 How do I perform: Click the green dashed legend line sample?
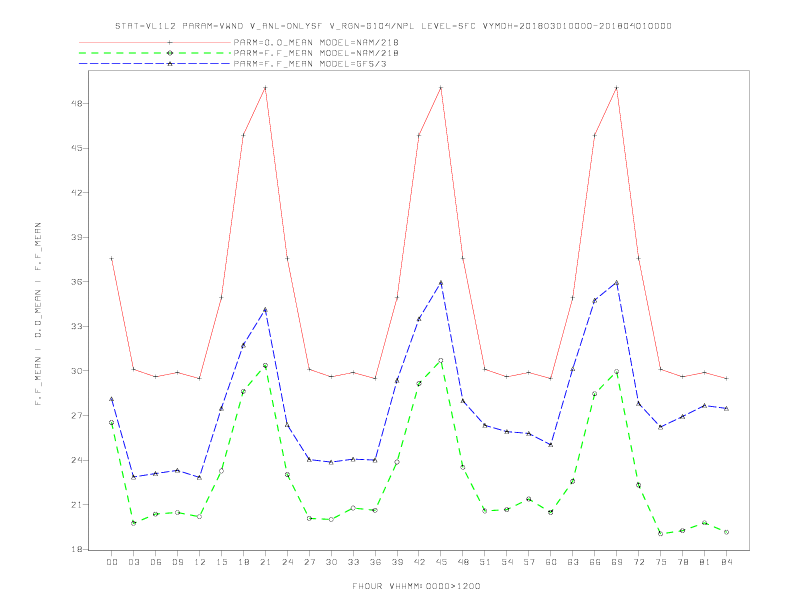tap(155, 53)
